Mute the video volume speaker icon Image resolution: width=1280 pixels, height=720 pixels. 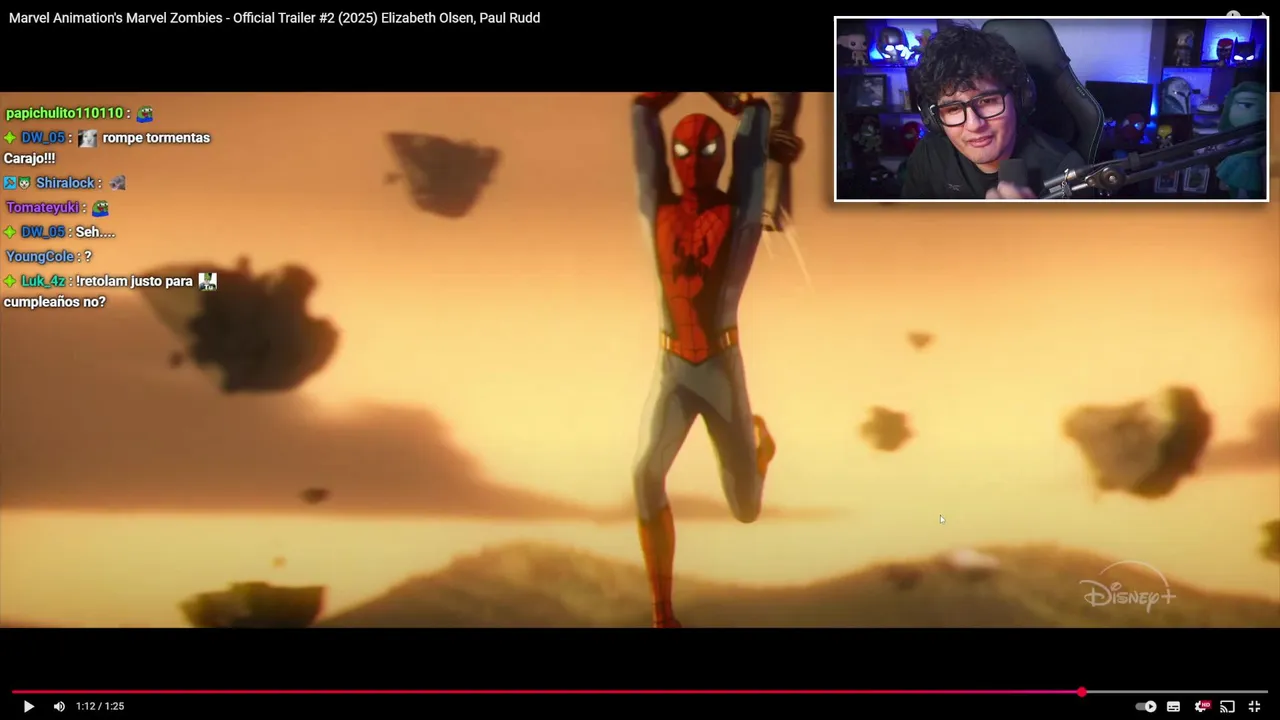59,706
